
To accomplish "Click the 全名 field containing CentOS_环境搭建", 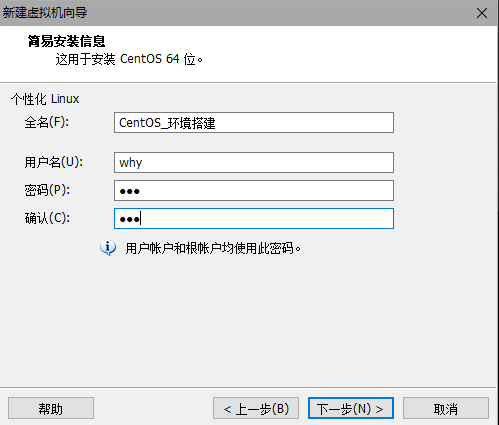I will [254, 123].
